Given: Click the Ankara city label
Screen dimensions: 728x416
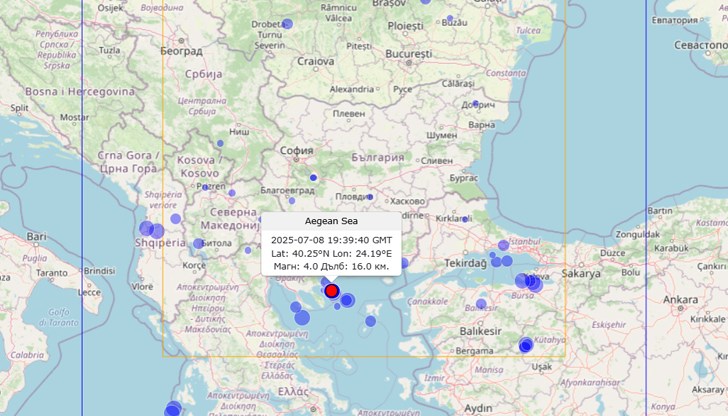Looking at the screenshot, I should pos(680,299).
